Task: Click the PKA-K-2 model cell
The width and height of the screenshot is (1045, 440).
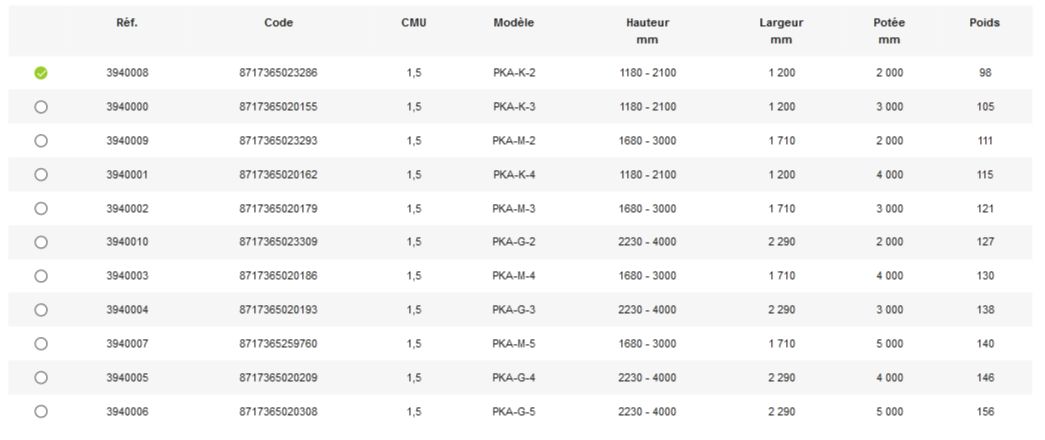Action: (514, 73)
